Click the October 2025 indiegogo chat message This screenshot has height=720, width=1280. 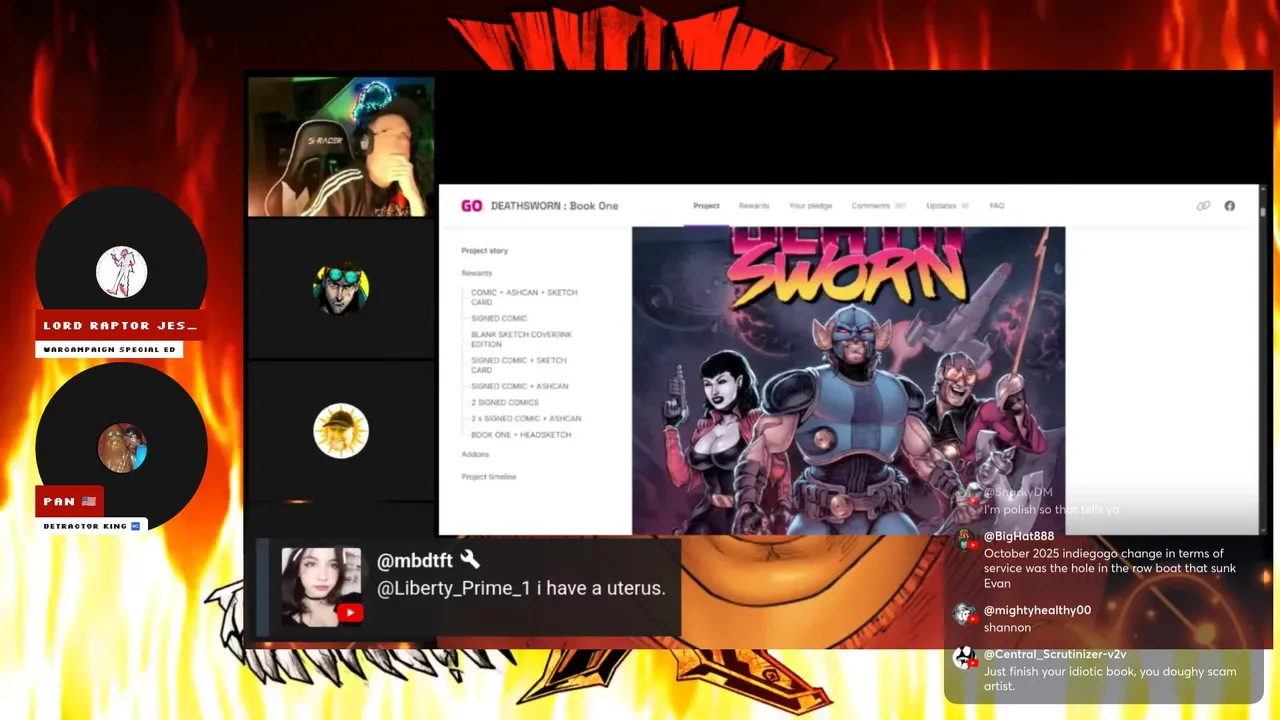1110,568
